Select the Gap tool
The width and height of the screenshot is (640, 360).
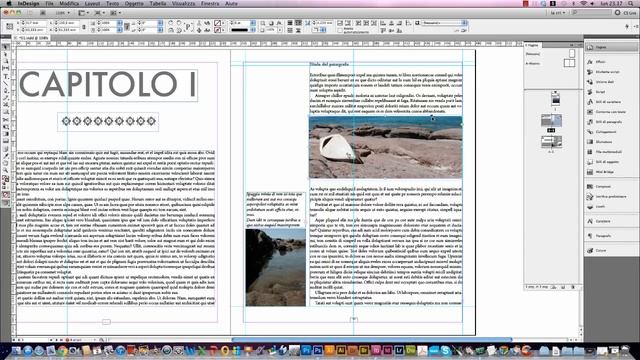(6, 68)
